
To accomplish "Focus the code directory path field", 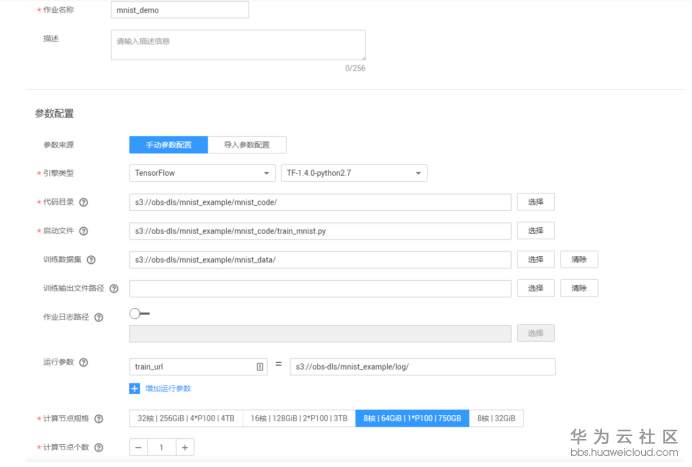I will (x=320, y=202).
